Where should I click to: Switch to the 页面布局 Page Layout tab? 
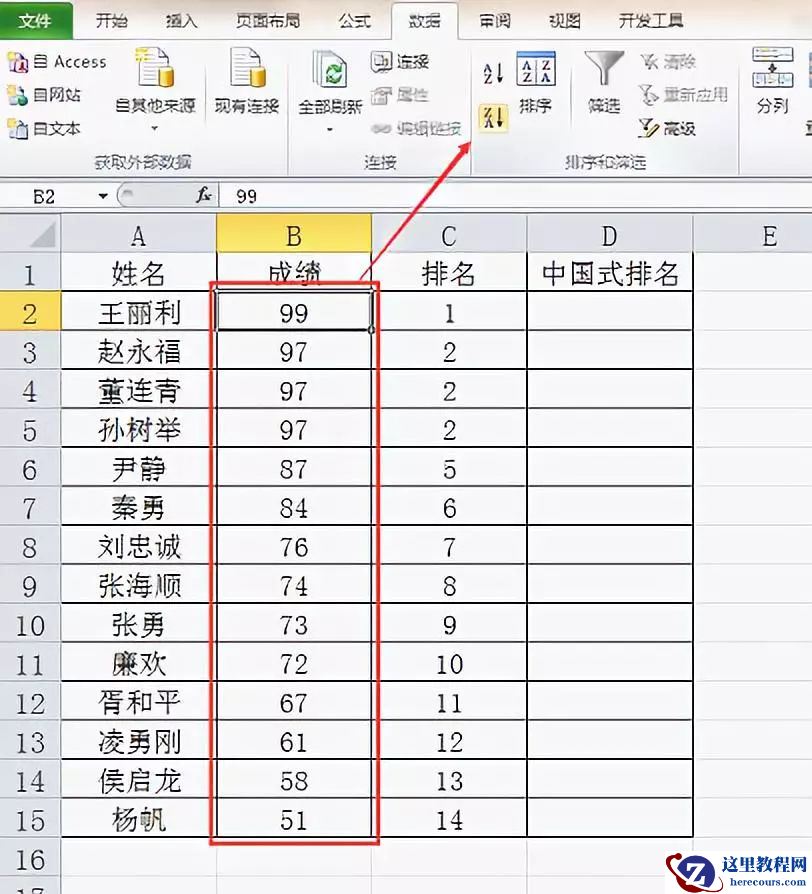tap(268, 21)
